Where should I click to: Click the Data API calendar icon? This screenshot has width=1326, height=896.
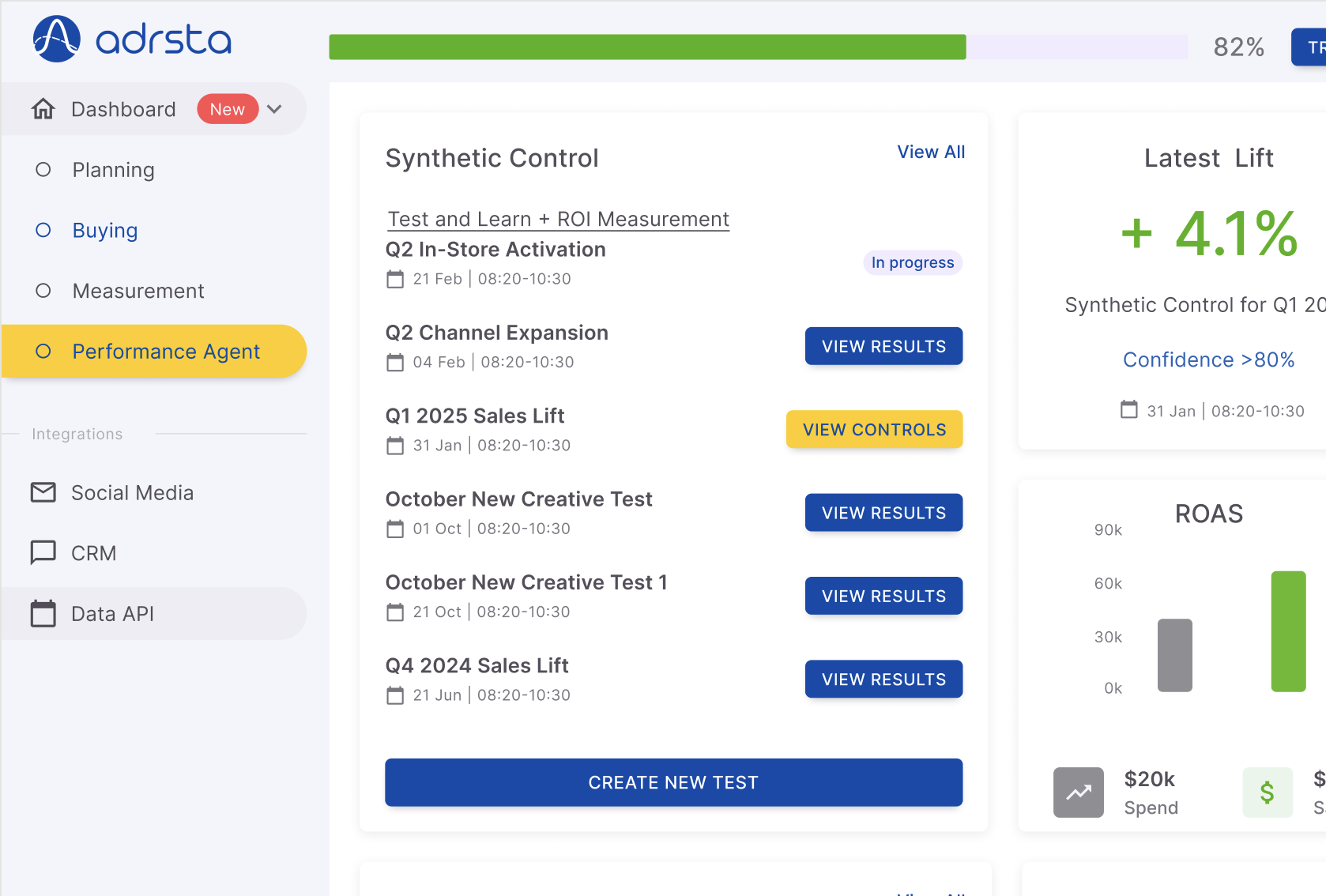pyautogui.click(x=43, y=613)
